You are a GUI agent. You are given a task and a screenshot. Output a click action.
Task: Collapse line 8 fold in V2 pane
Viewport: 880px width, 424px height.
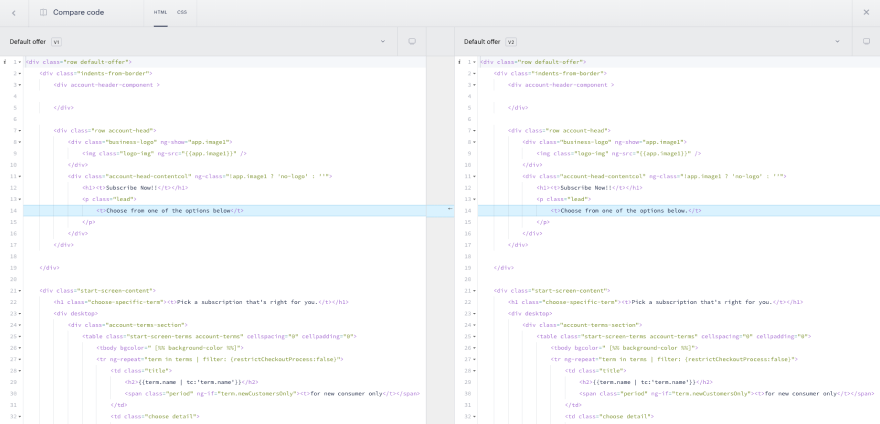[475, 142]
